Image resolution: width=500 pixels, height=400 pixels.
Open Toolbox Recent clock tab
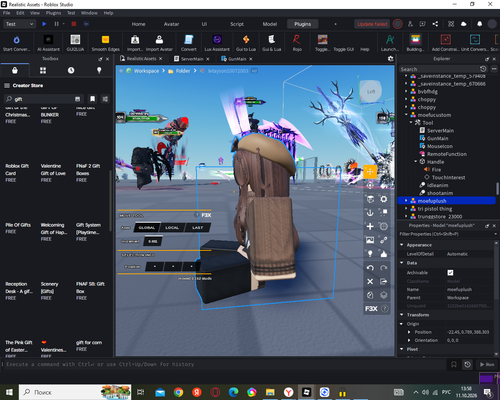(71, 70)
